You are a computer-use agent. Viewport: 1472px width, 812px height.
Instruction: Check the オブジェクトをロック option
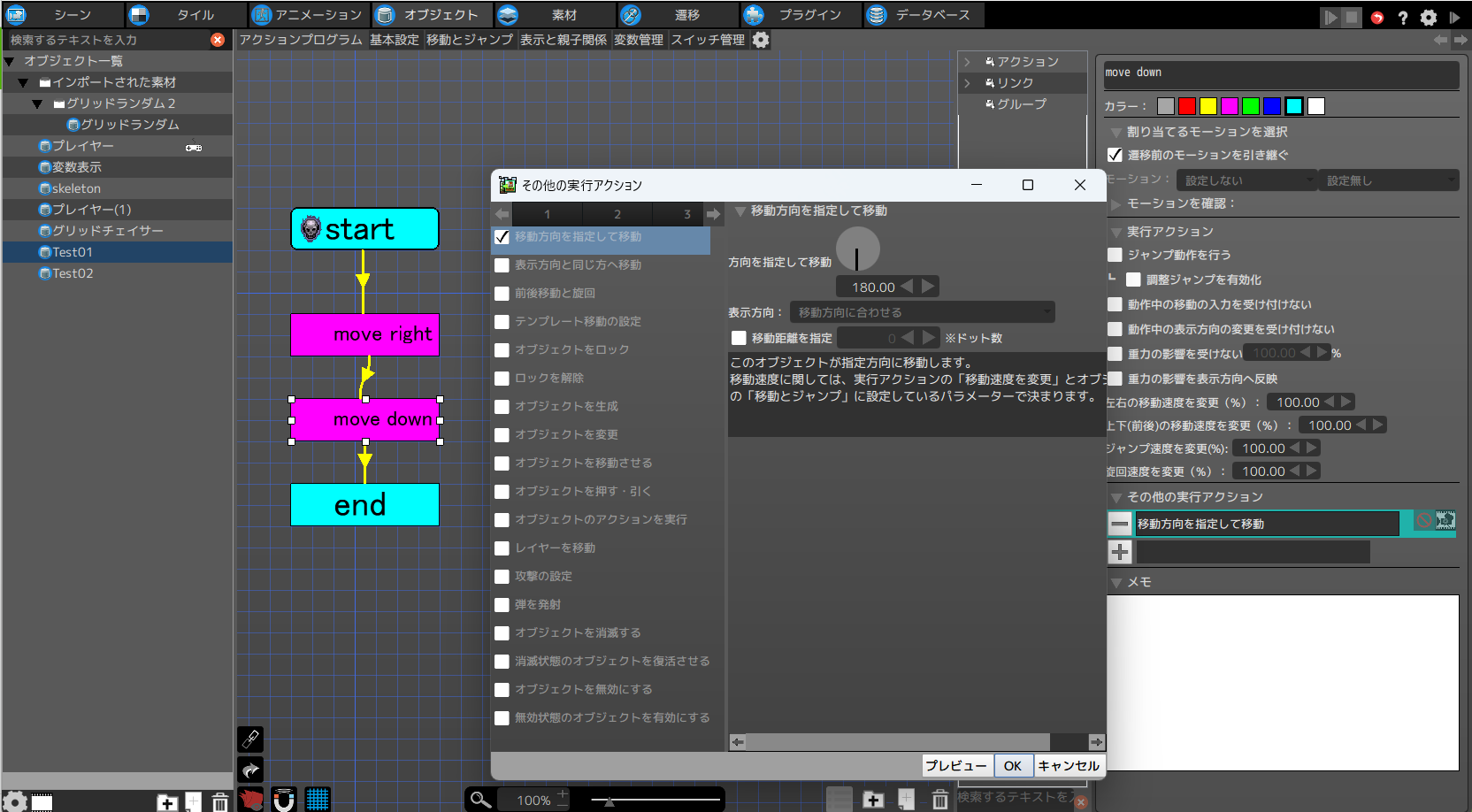pos(502,350)
